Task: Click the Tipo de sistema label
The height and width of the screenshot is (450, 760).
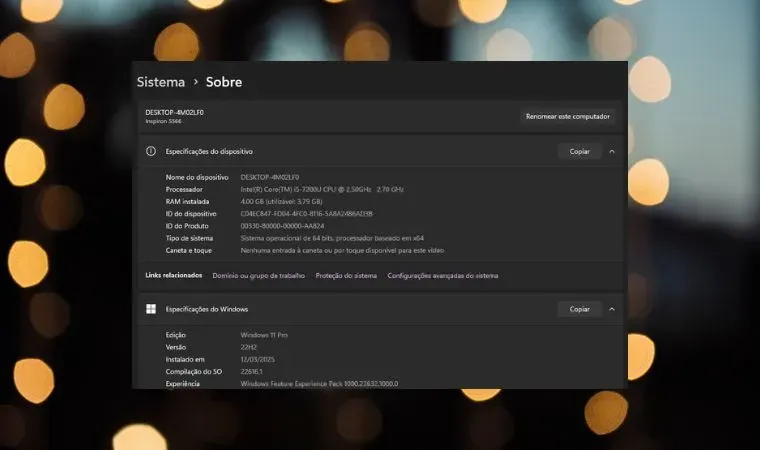Action: [x=189, y=238]
